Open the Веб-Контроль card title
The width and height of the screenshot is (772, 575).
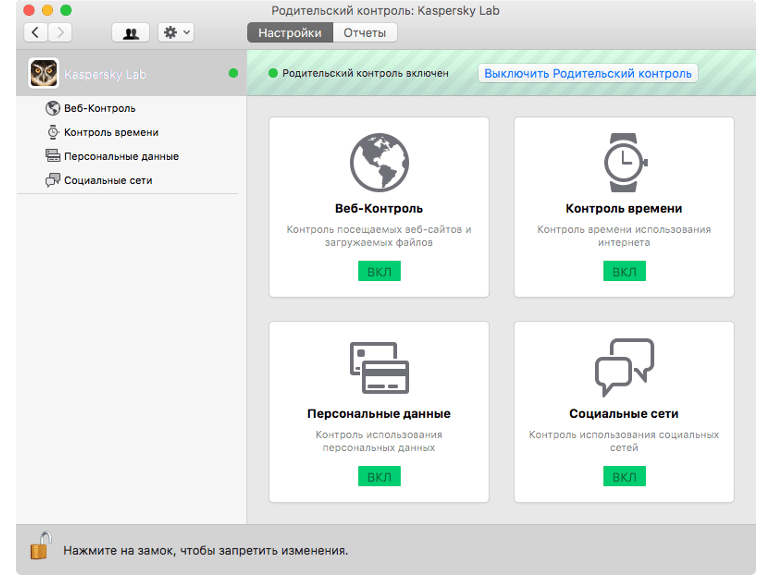(x=379, y=209)
